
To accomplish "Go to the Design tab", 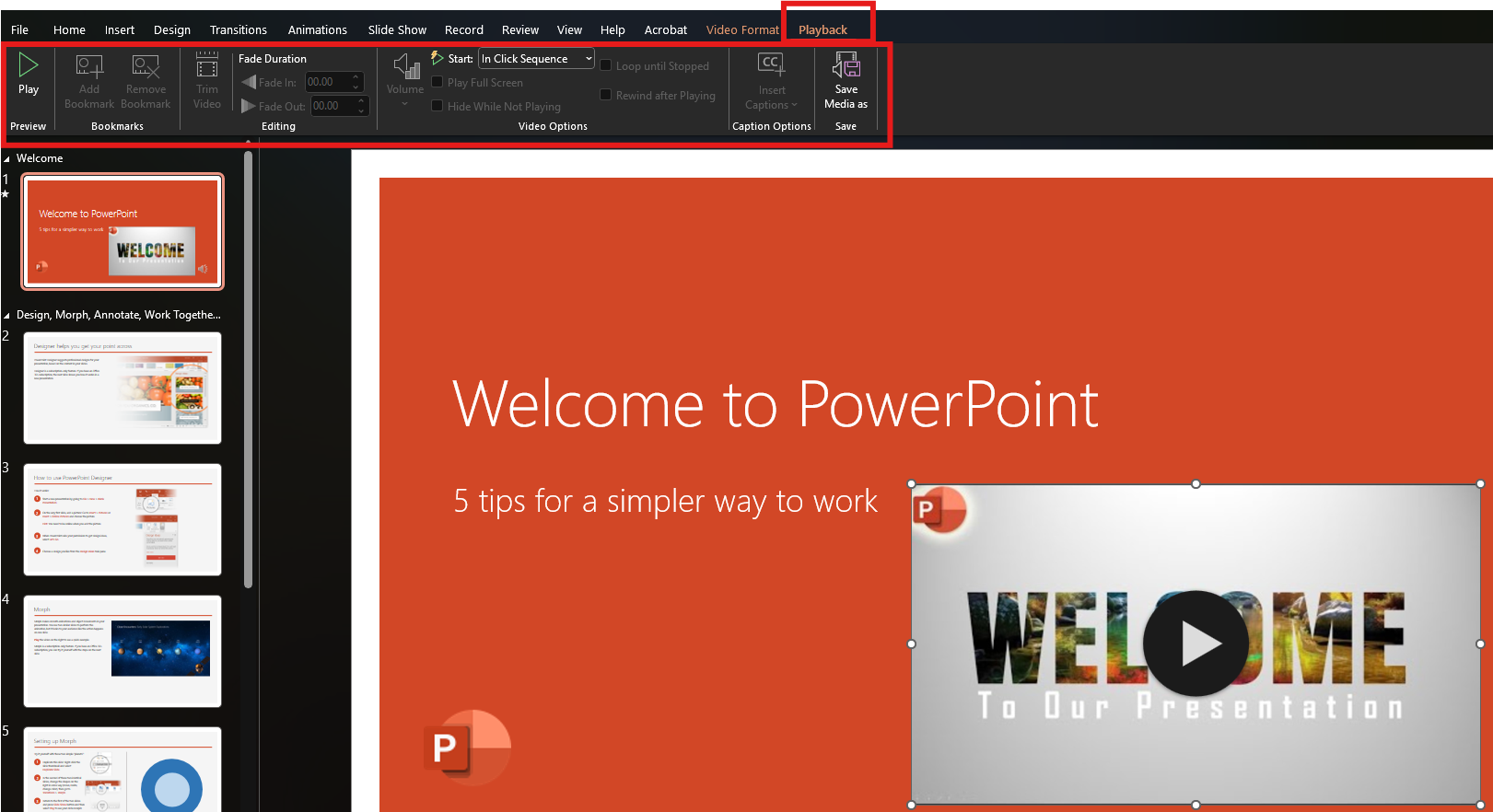I will (172, 29).
